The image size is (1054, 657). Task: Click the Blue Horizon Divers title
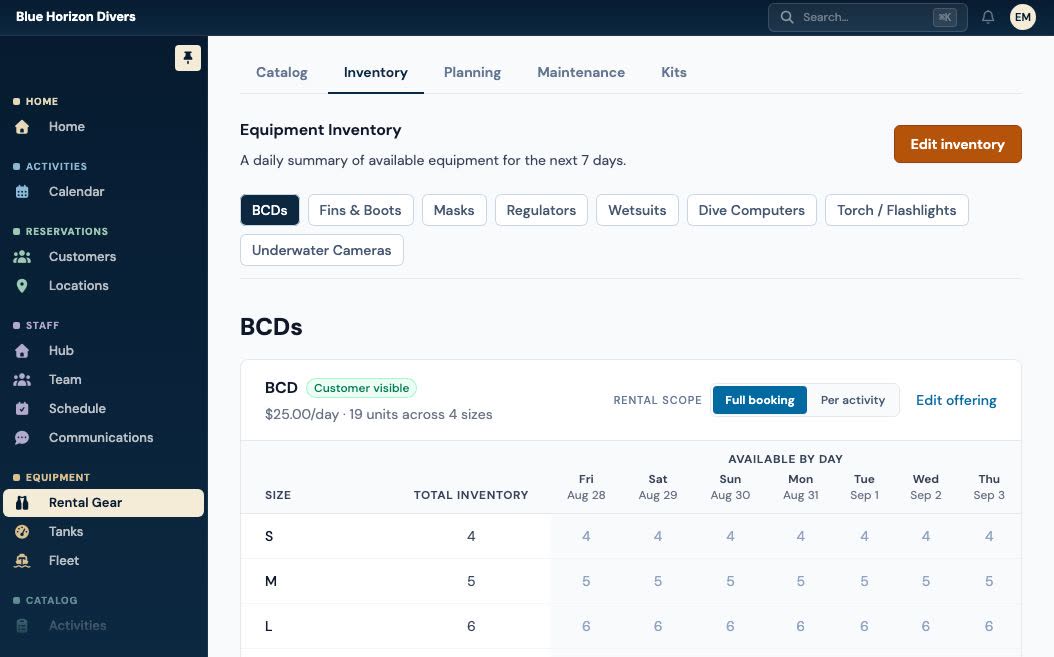click(x=76, y=17)
